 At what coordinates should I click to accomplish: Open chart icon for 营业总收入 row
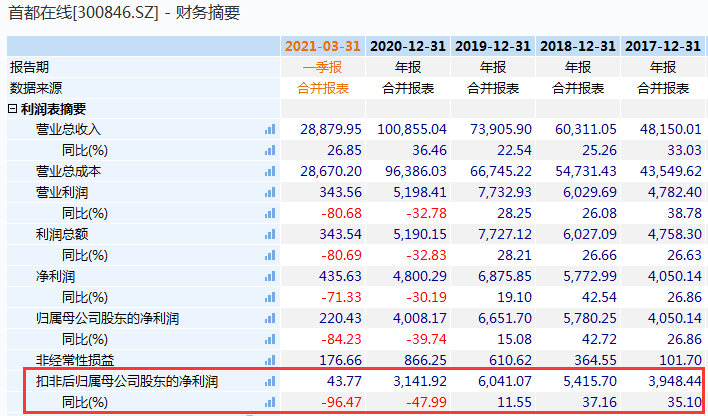point(270,130)
